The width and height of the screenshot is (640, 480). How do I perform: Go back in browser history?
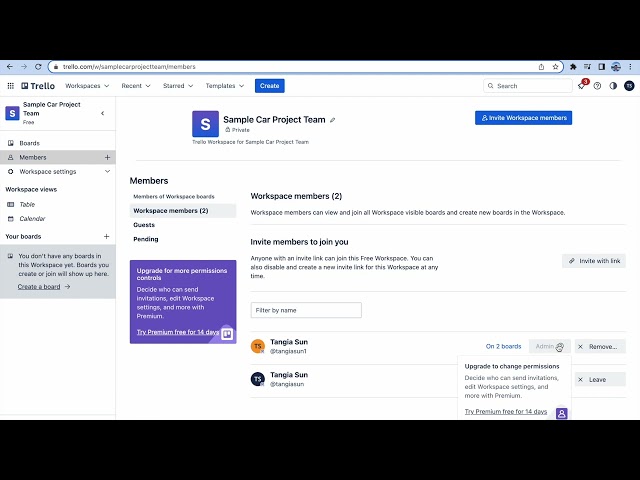(x=10, y=67)
